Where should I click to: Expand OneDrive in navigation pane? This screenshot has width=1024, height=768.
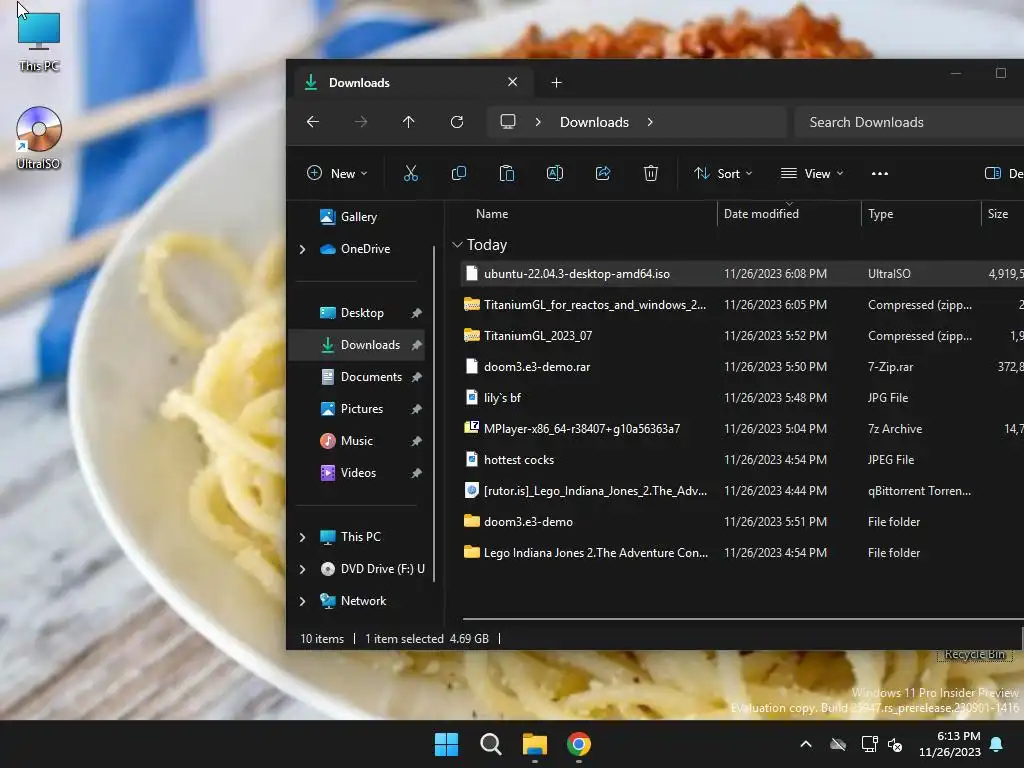tap(302, 249)
